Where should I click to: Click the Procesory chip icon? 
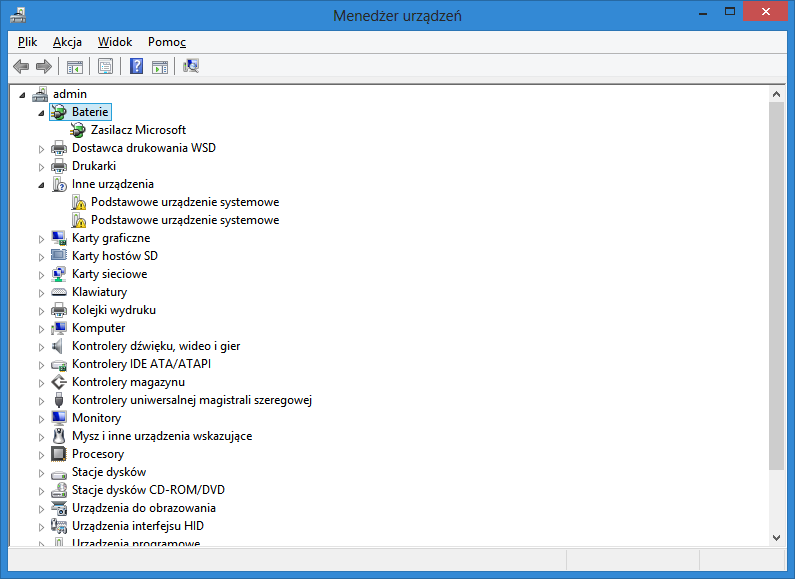pos(59,454)
